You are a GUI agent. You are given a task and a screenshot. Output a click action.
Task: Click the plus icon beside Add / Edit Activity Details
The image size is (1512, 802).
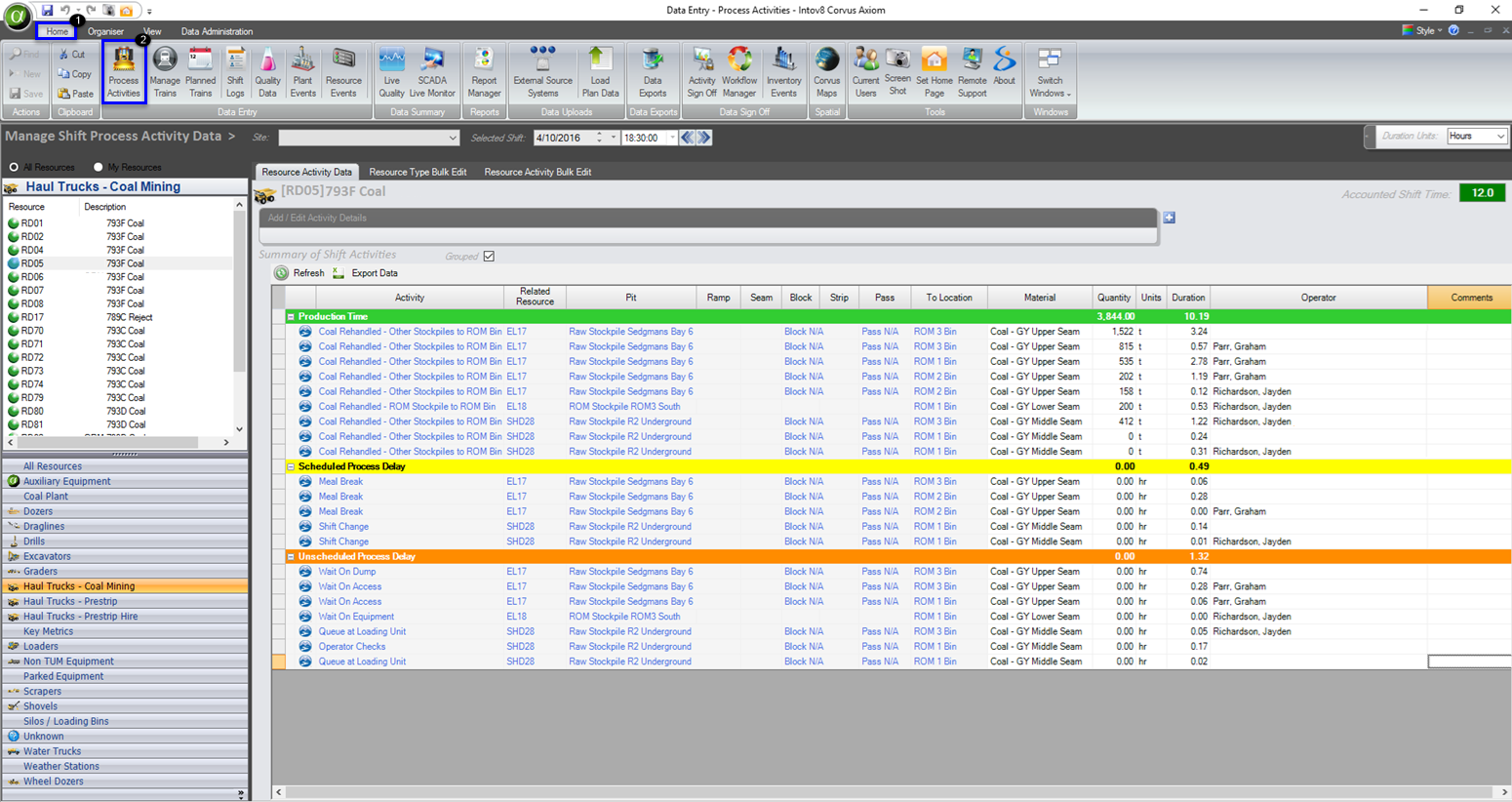tap(1169, 218)
